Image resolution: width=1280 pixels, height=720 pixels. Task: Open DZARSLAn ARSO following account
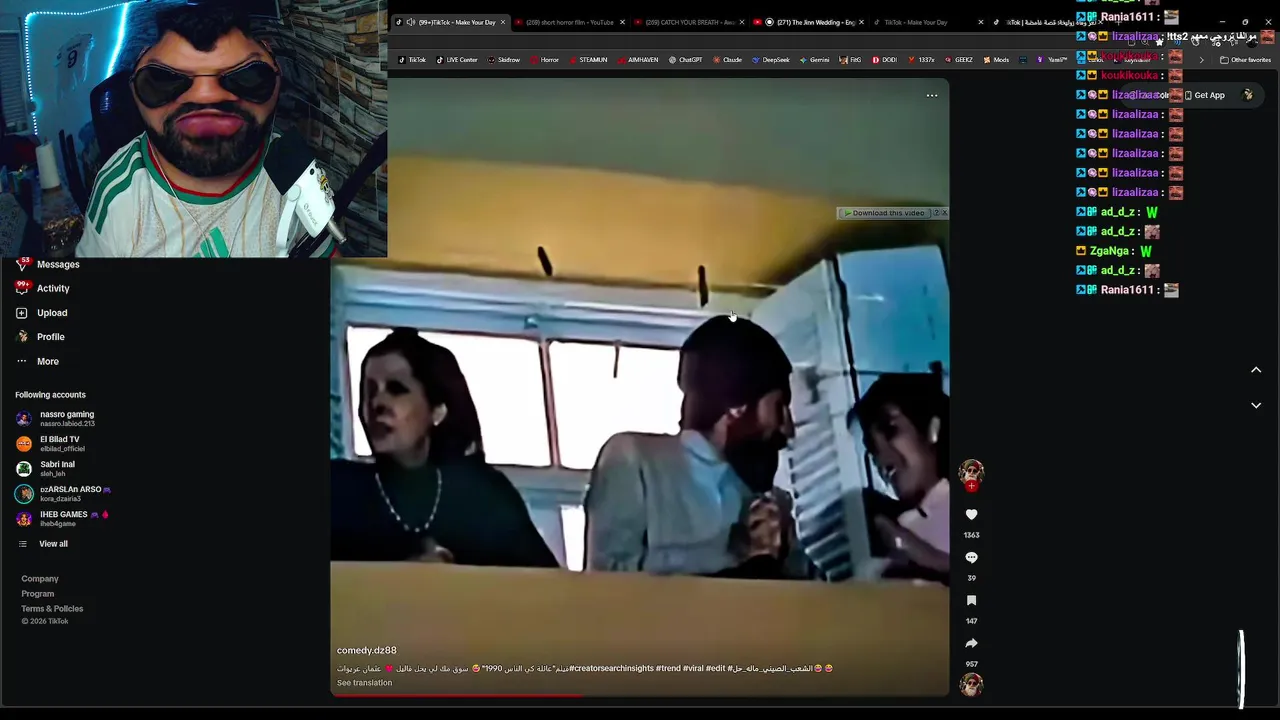63,493
